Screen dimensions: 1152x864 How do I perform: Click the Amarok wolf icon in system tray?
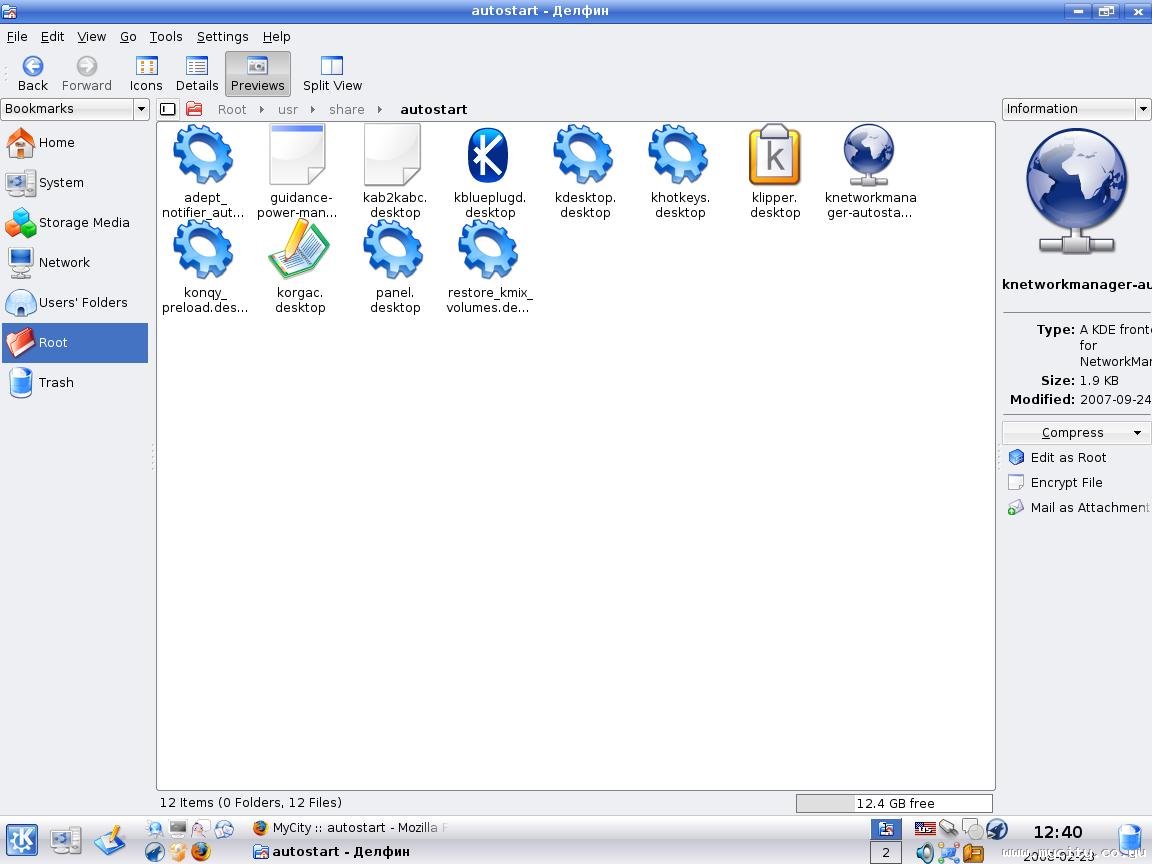[997, 829]
